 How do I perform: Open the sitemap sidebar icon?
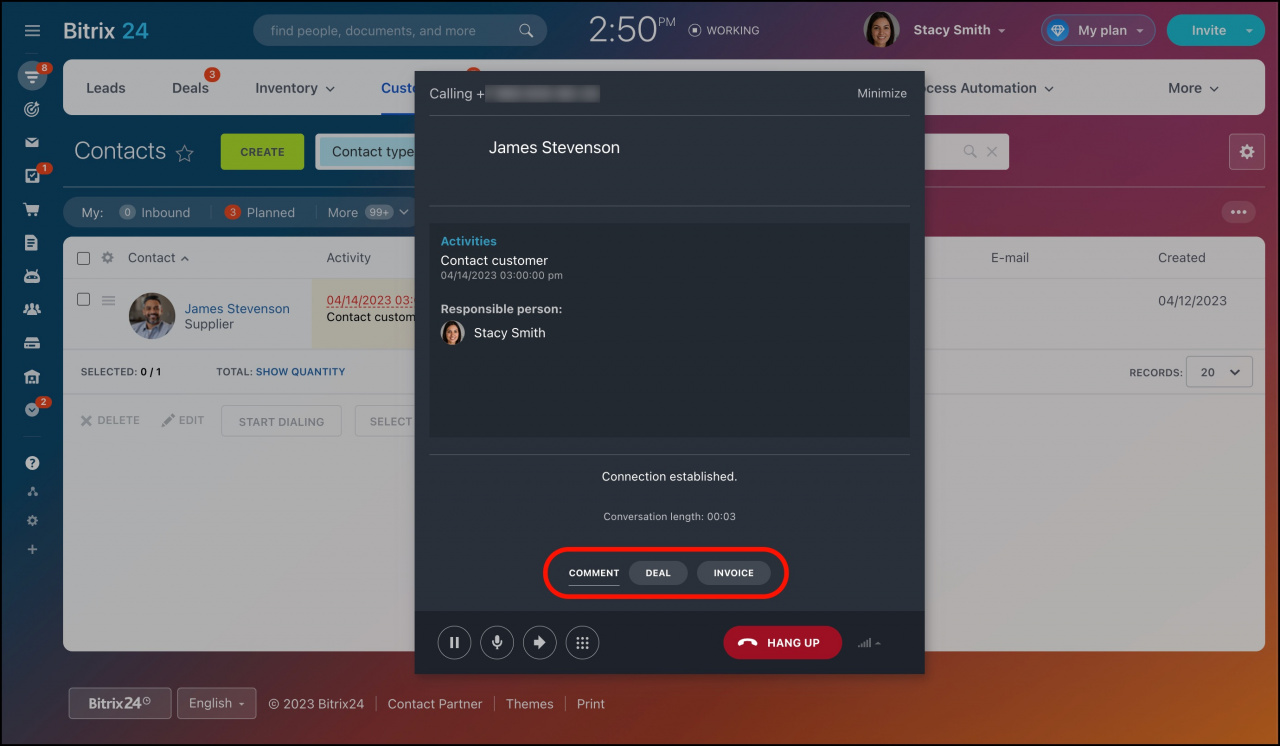pos(32,492)
